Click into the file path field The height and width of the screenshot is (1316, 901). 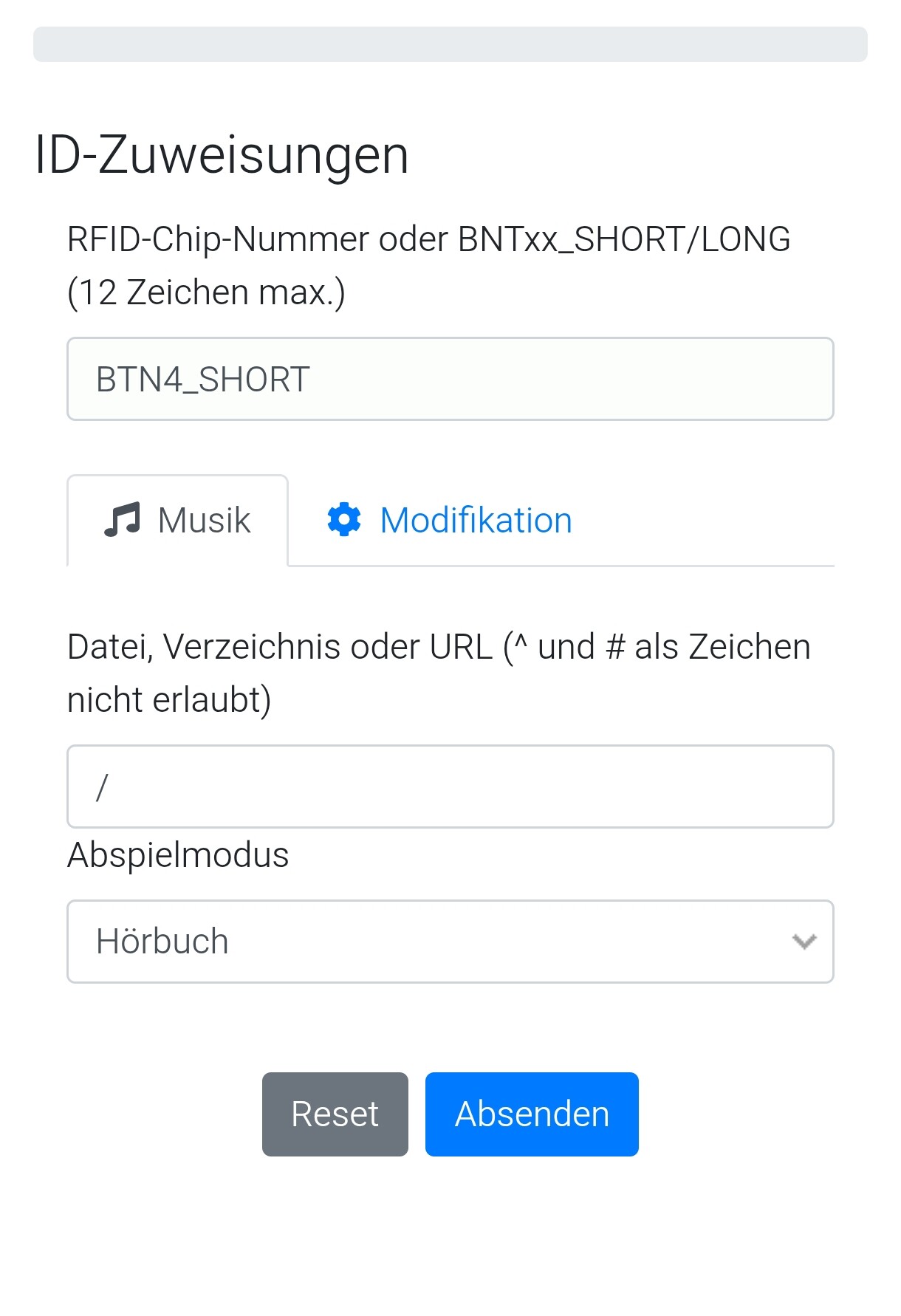click(450, 786)
